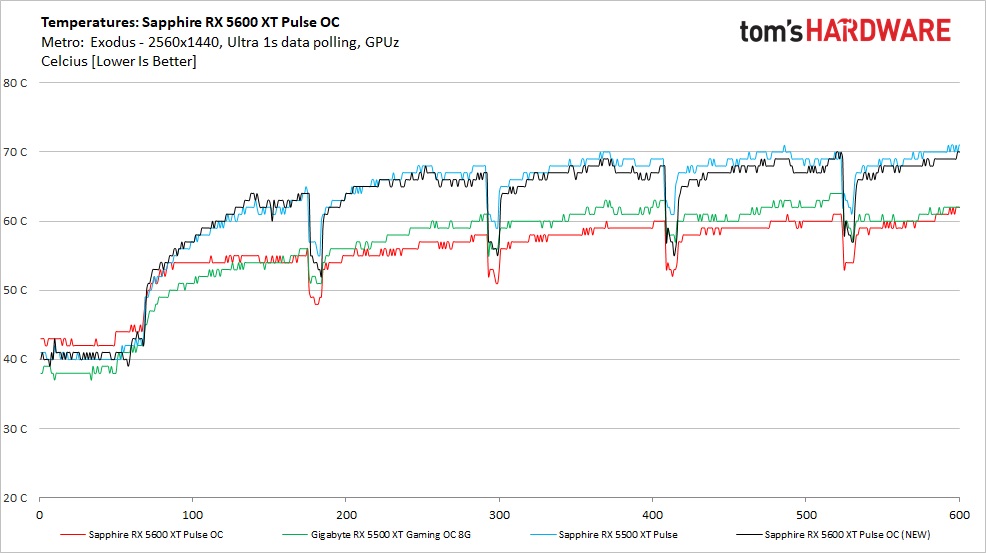This screenshot has height=553, width=986.
Task: Click the '0' x-axis tick label
Action: click(x=40, y=515)
